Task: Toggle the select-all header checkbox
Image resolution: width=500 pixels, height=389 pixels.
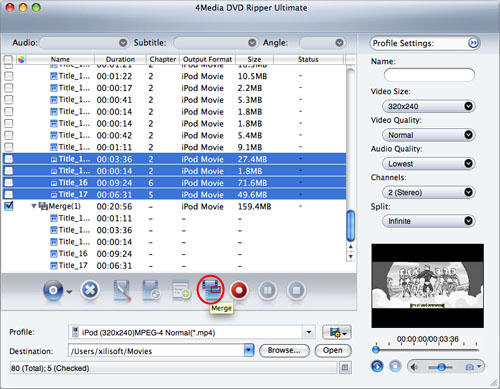Action: coord(8,60)
